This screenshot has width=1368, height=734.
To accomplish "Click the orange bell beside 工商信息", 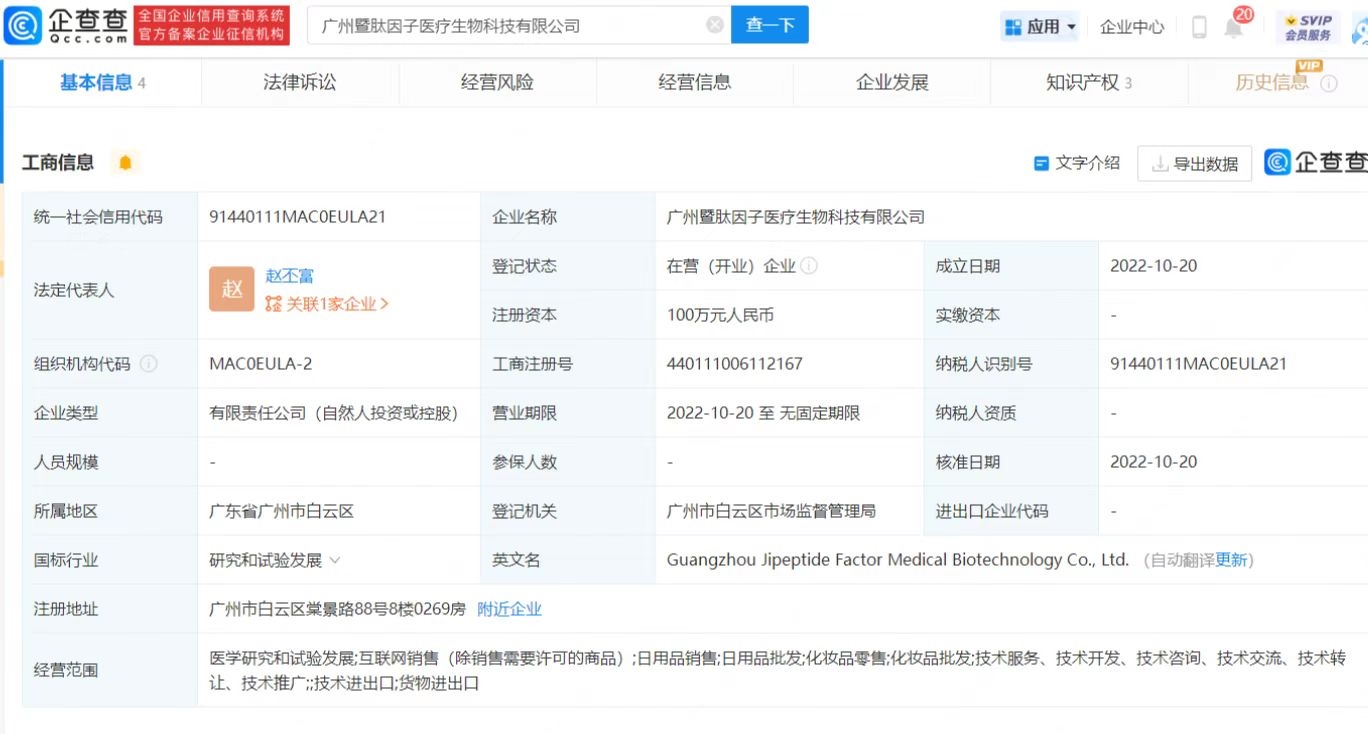I will 125,162.
